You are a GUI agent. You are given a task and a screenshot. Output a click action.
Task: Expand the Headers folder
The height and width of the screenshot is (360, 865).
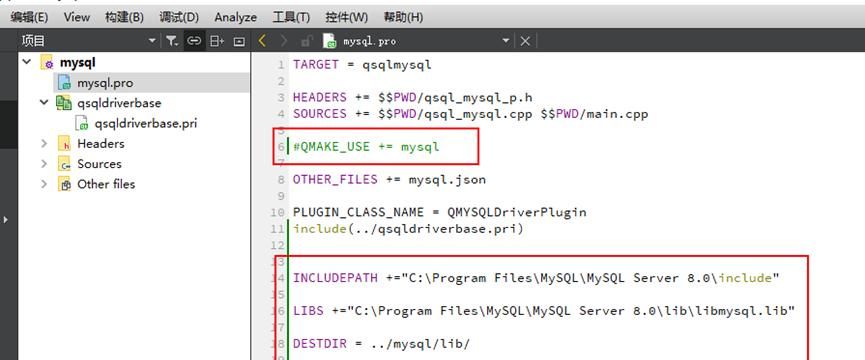(44, 143)
